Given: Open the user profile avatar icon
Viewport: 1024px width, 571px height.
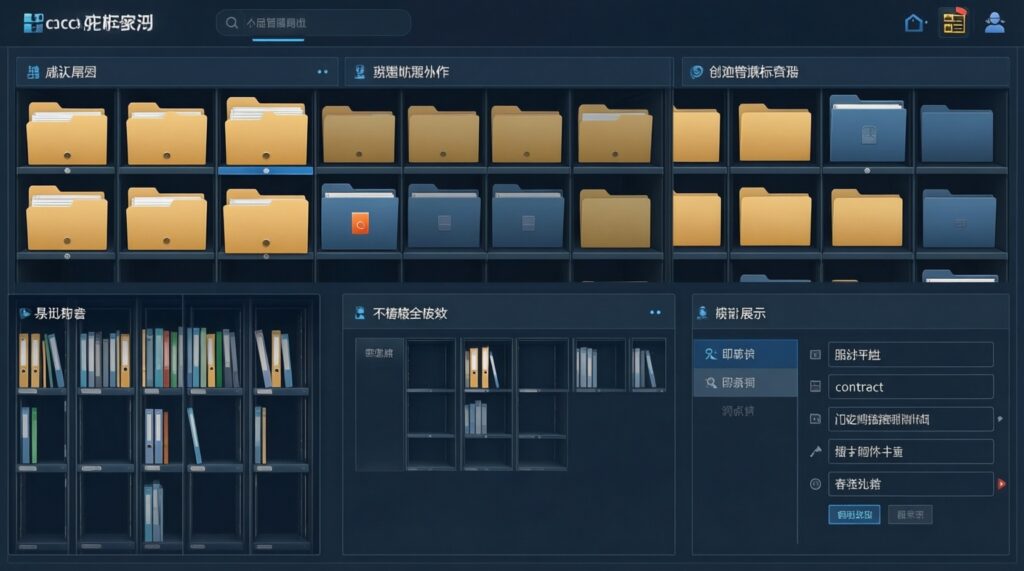Looking at the screenshot, I should pyautogui.click(x=994, y=23).
